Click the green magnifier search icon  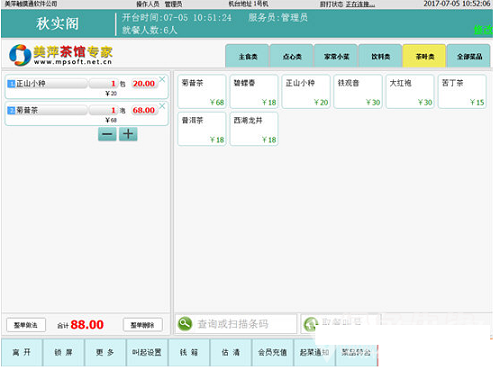pos(185,323)
